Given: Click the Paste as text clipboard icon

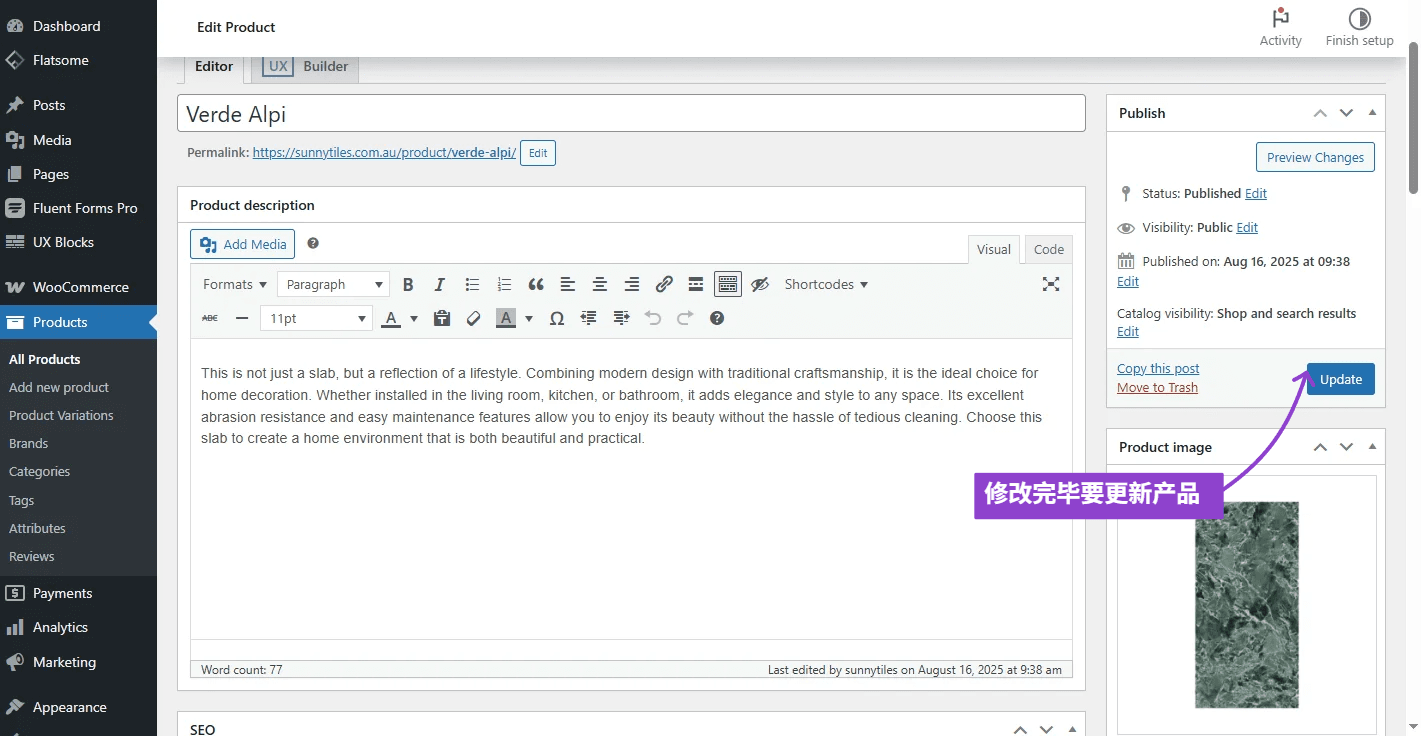Looking at the screenshot, I should (442, 319).
